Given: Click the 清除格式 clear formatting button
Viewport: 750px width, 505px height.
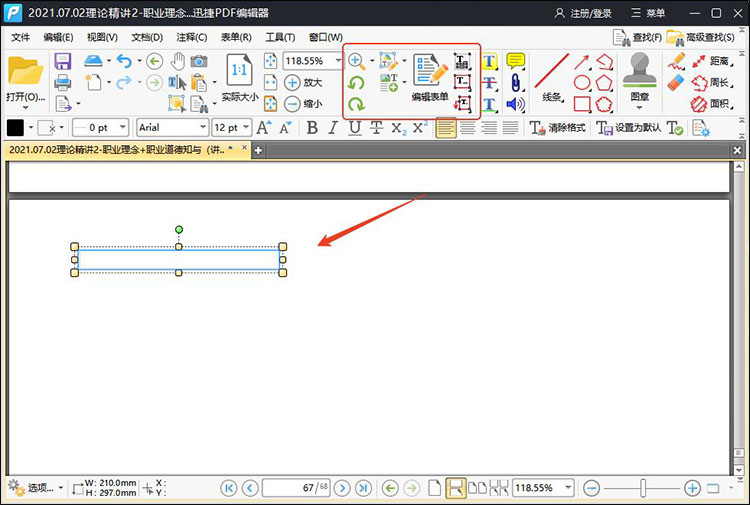Looking at the screenshot, I should pos(558,128).
